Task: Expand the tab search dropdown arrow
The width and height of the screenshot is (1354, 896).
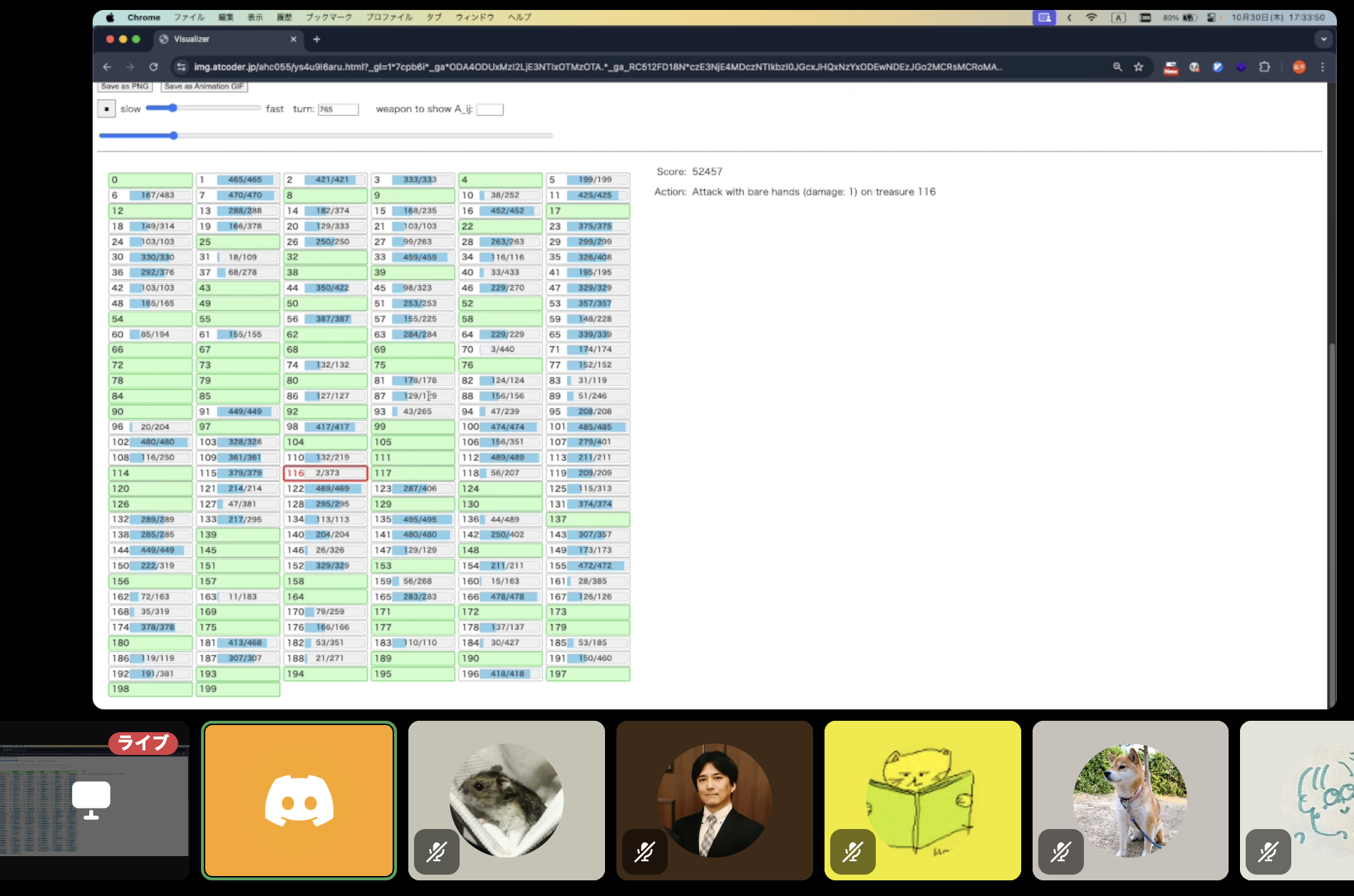Action: pyautogui.click(x=1323, y=39)
